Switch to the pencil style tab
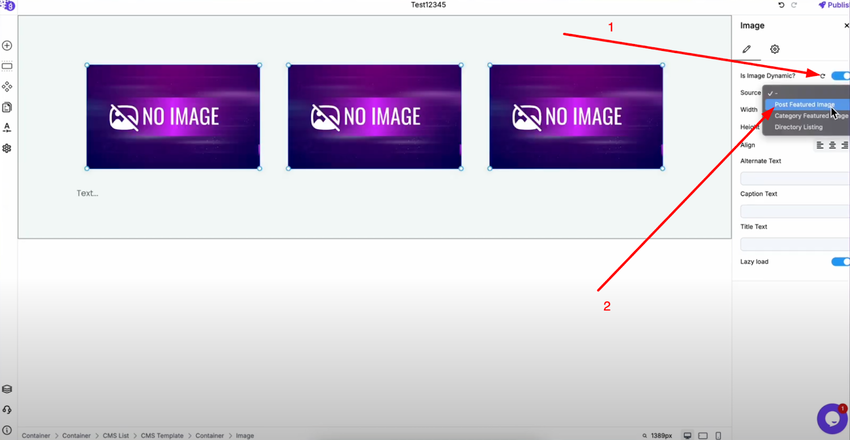 (x=746, y=49)
